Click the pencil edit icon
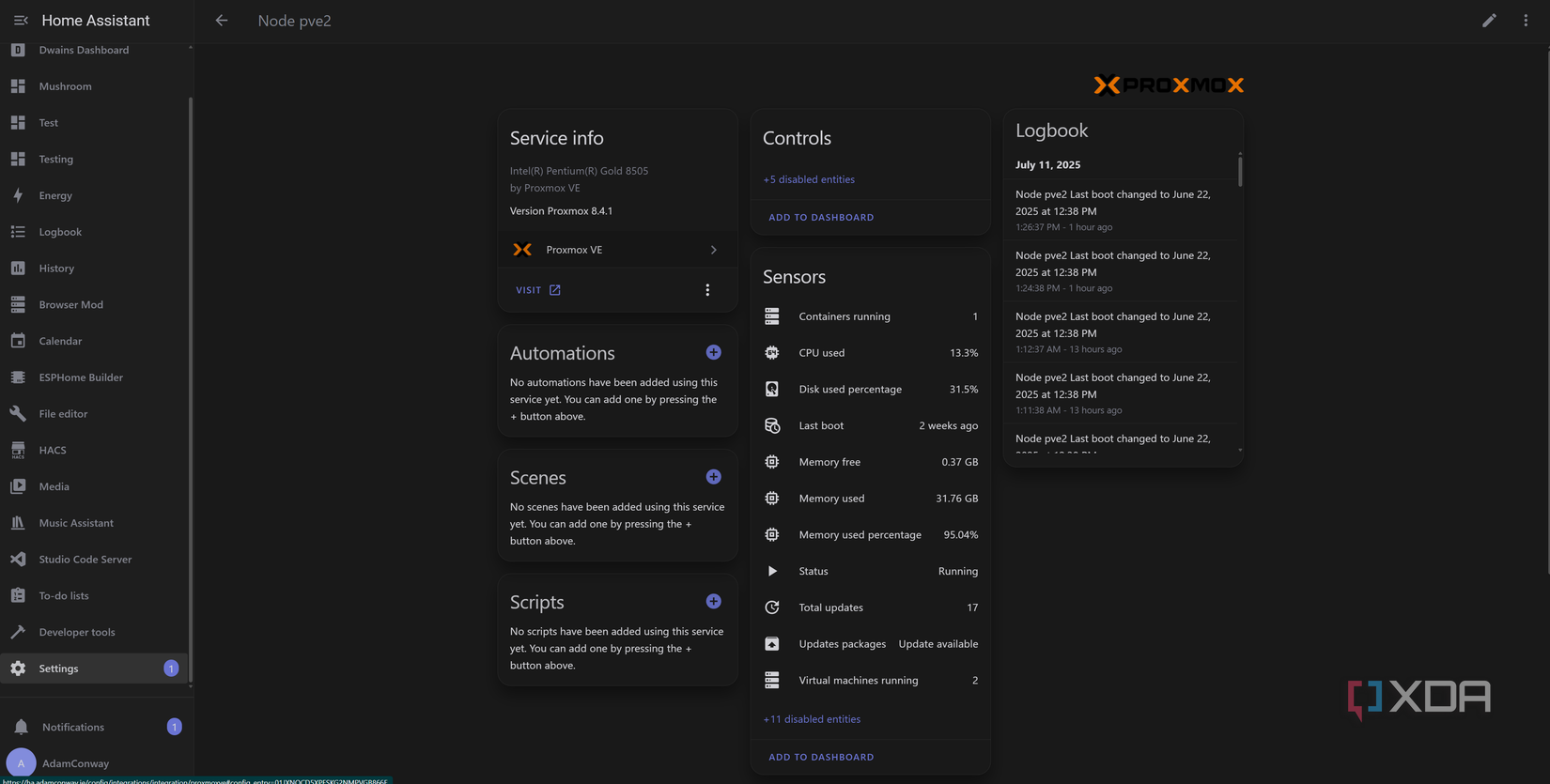Screen dimensions: 1550x784 click(1489, 20)
